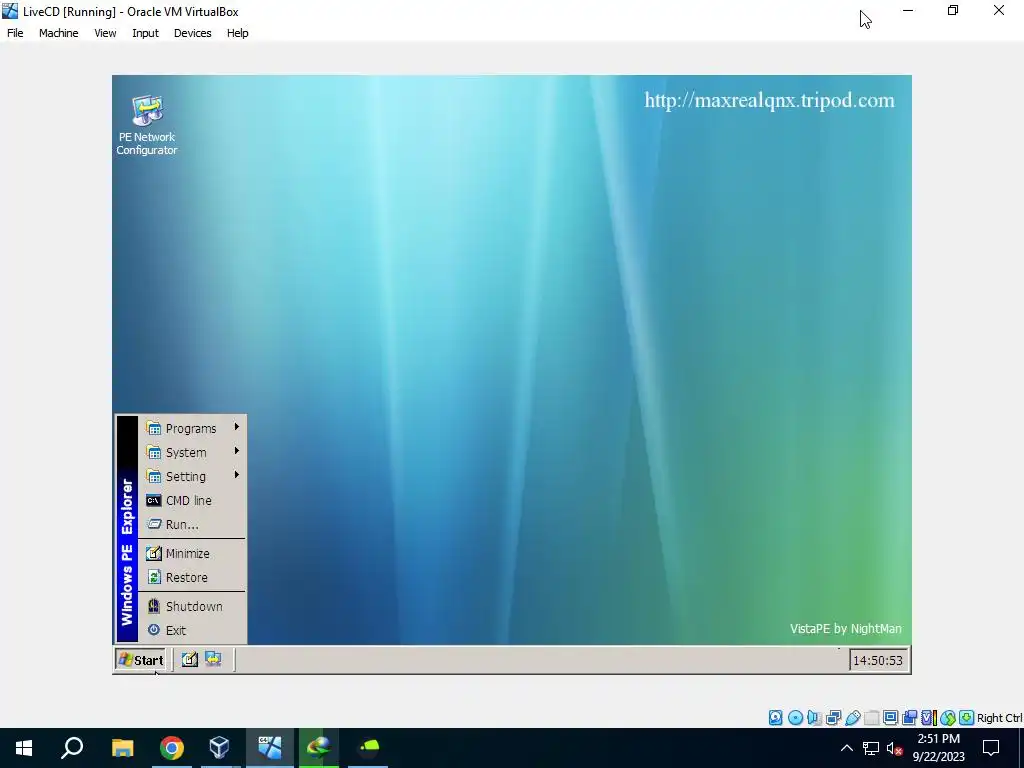This screenshot has height=768, width=1024.
Task: Click the shared folders status icon
Action: (x=871, y=718)
